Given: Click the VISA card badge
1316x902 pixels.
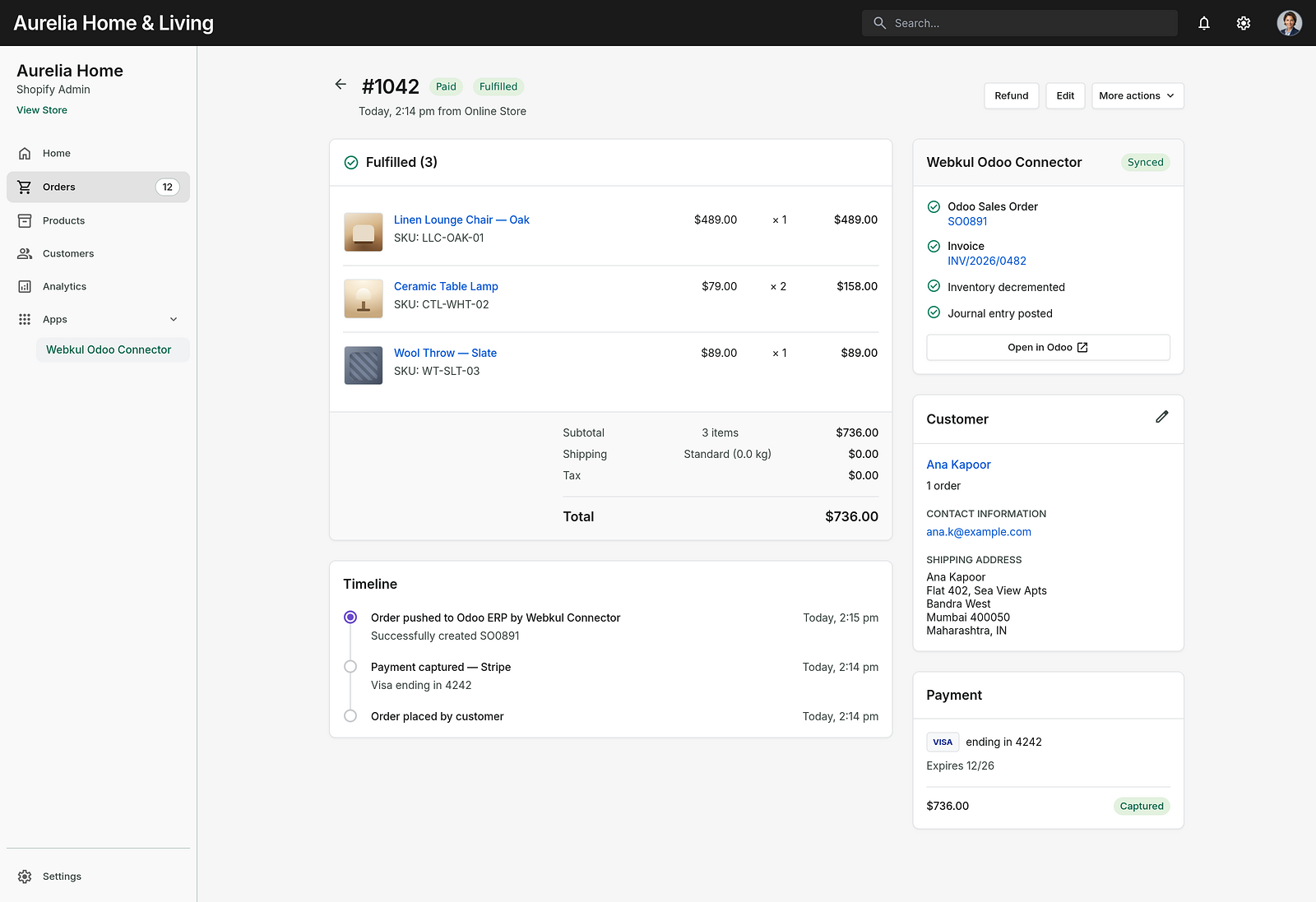Looking at the screenshot, I should pyautogui.click(x=943, y=742).
